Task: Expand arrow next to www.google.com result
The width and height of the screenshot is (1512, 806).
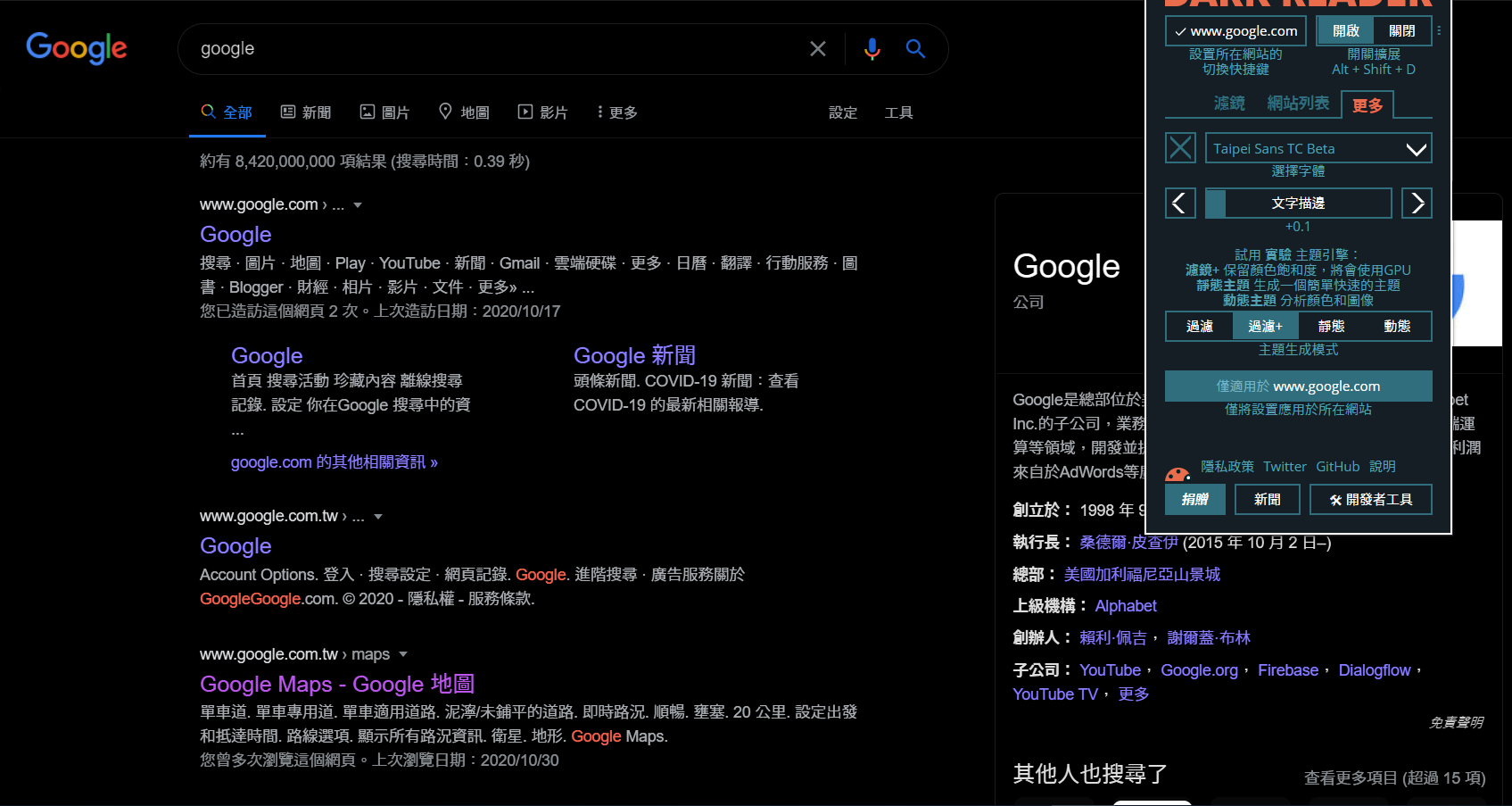Action: (x=358, y=205)
